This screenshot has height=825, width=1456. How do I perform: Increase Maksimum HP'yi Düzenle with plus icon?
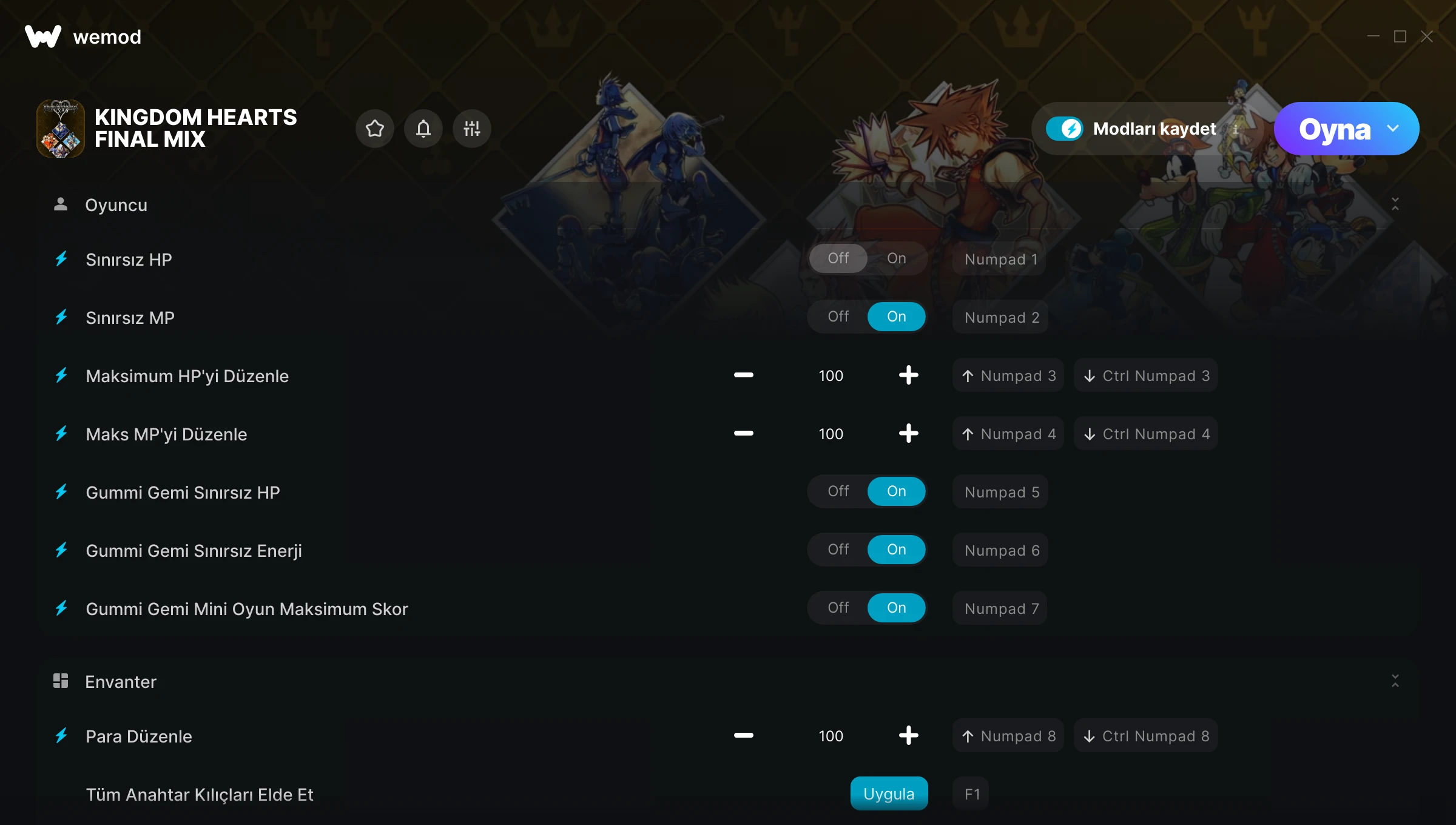pos(908,375)
